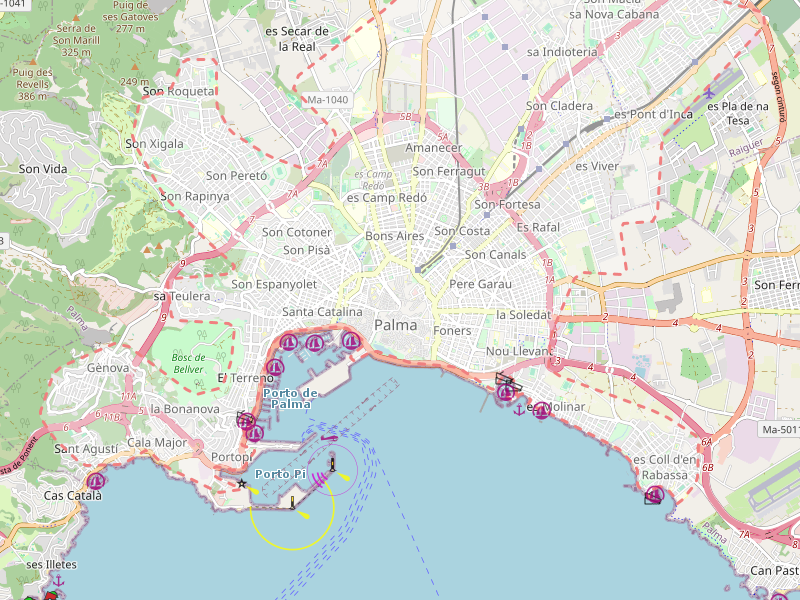Select the rightmost marina icon below Santa Catalina

point(350,341)
